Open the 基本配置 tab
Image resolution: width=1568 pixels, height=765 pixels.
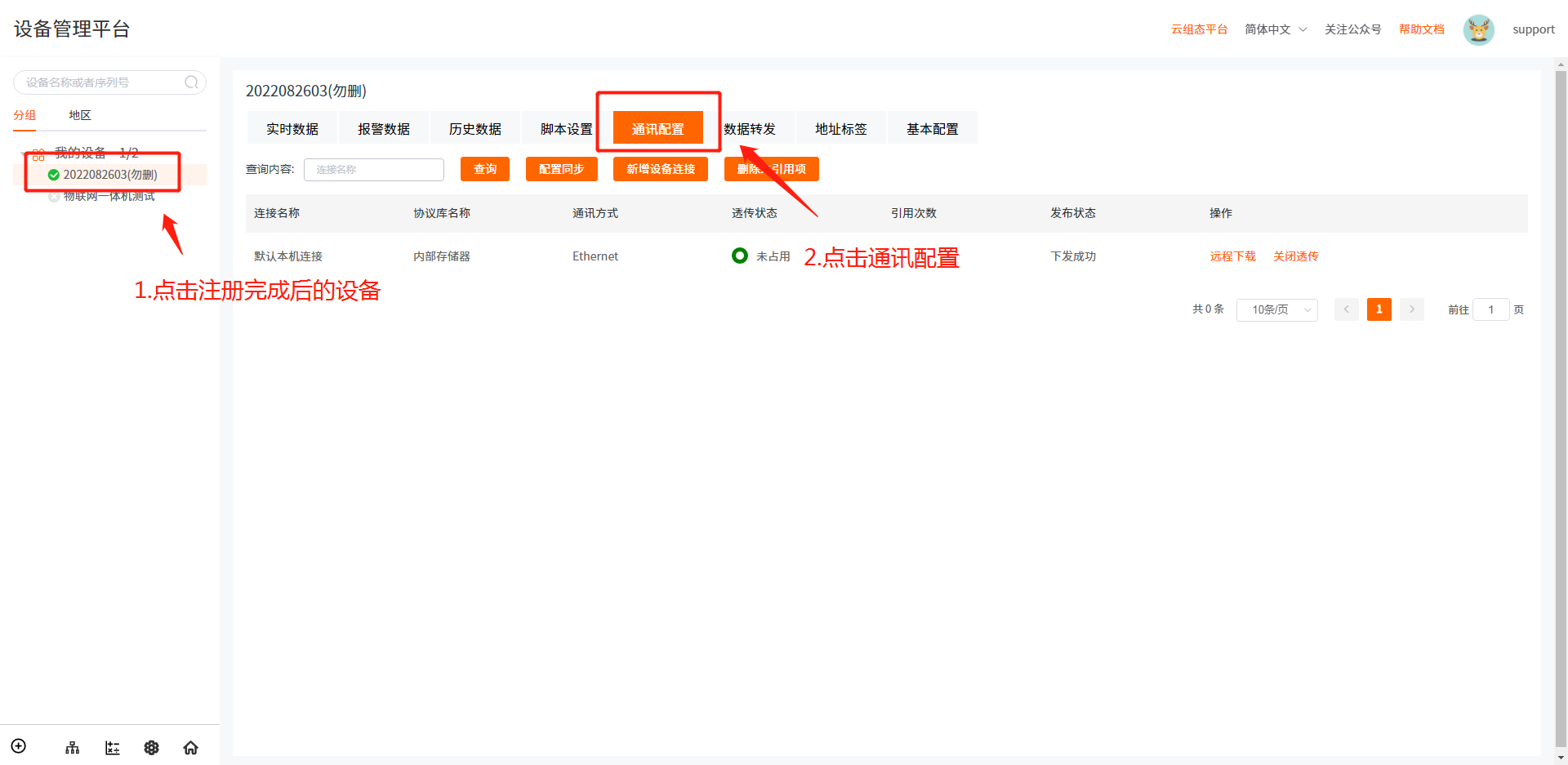click(x=933, y=128)
